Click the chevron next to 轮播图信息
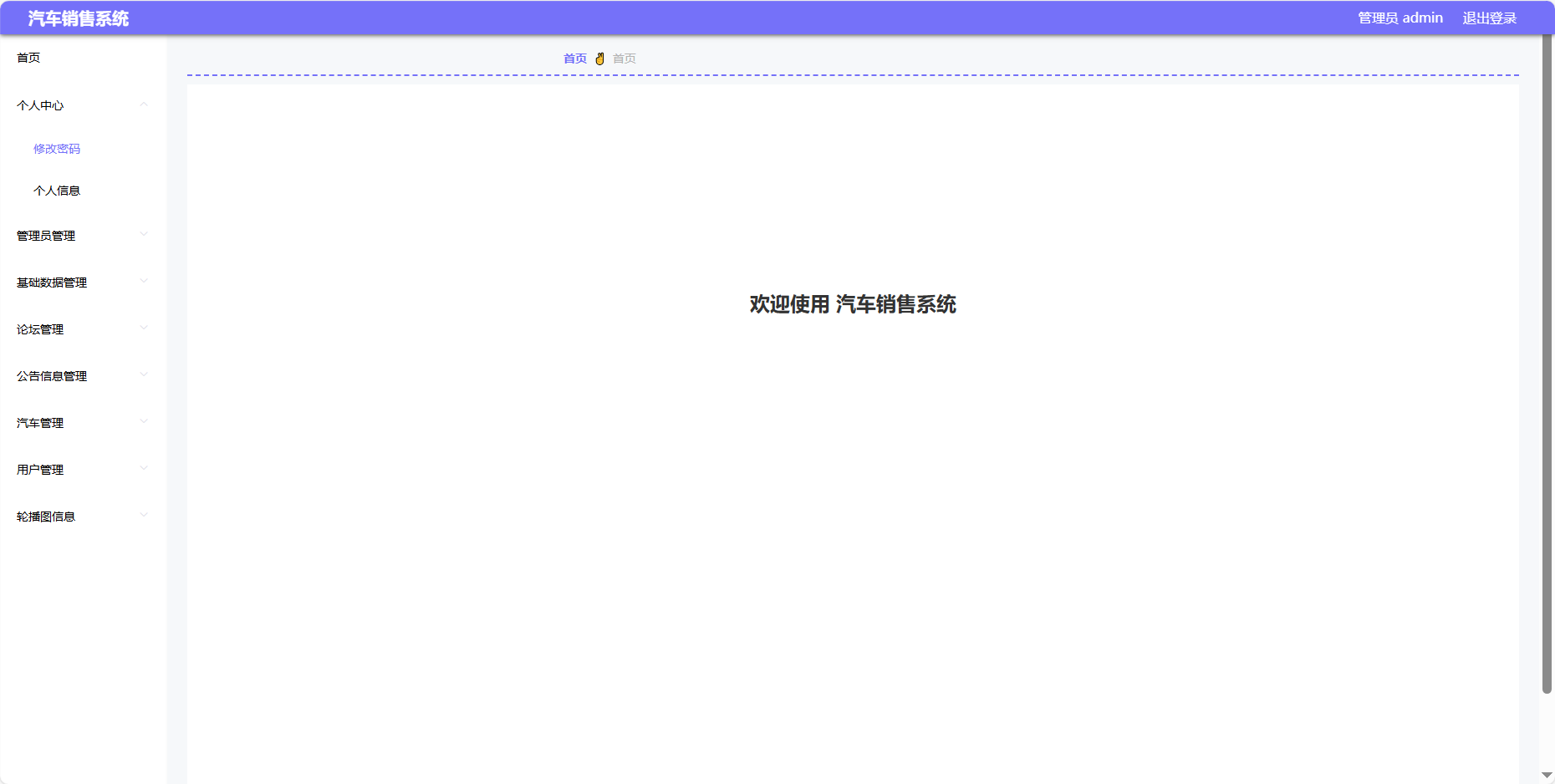The image size is (1555, 784). [144, 516]
